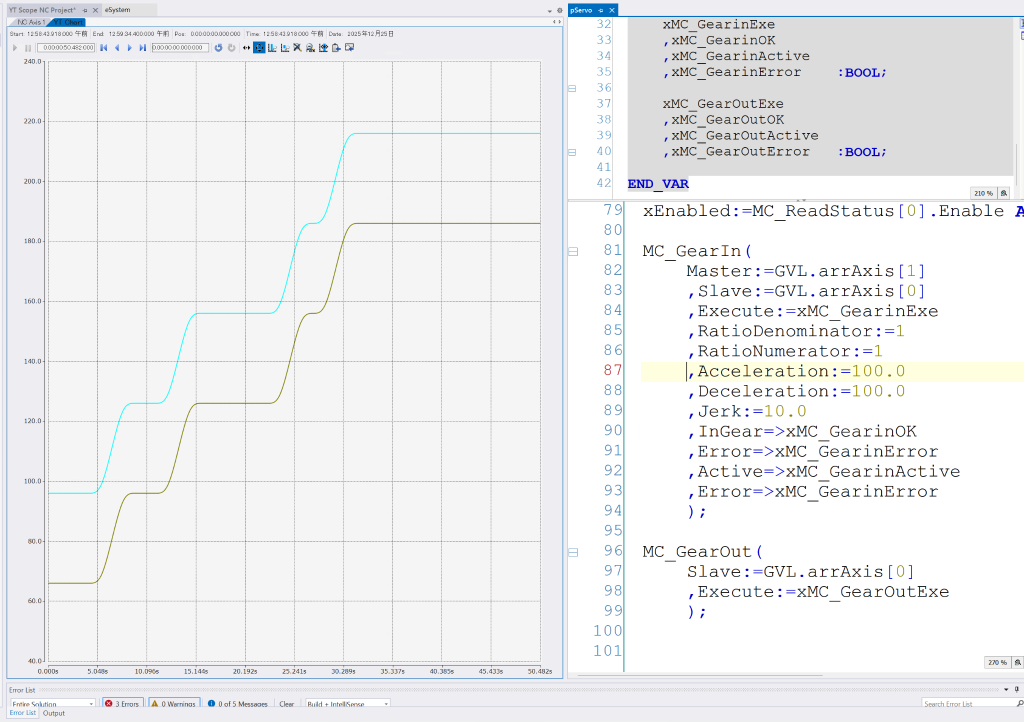Viewport: 1024px width, 722px height.
Task: Toggle the 0 of 5 Messages filter
Action: click(x=238, y=704)
